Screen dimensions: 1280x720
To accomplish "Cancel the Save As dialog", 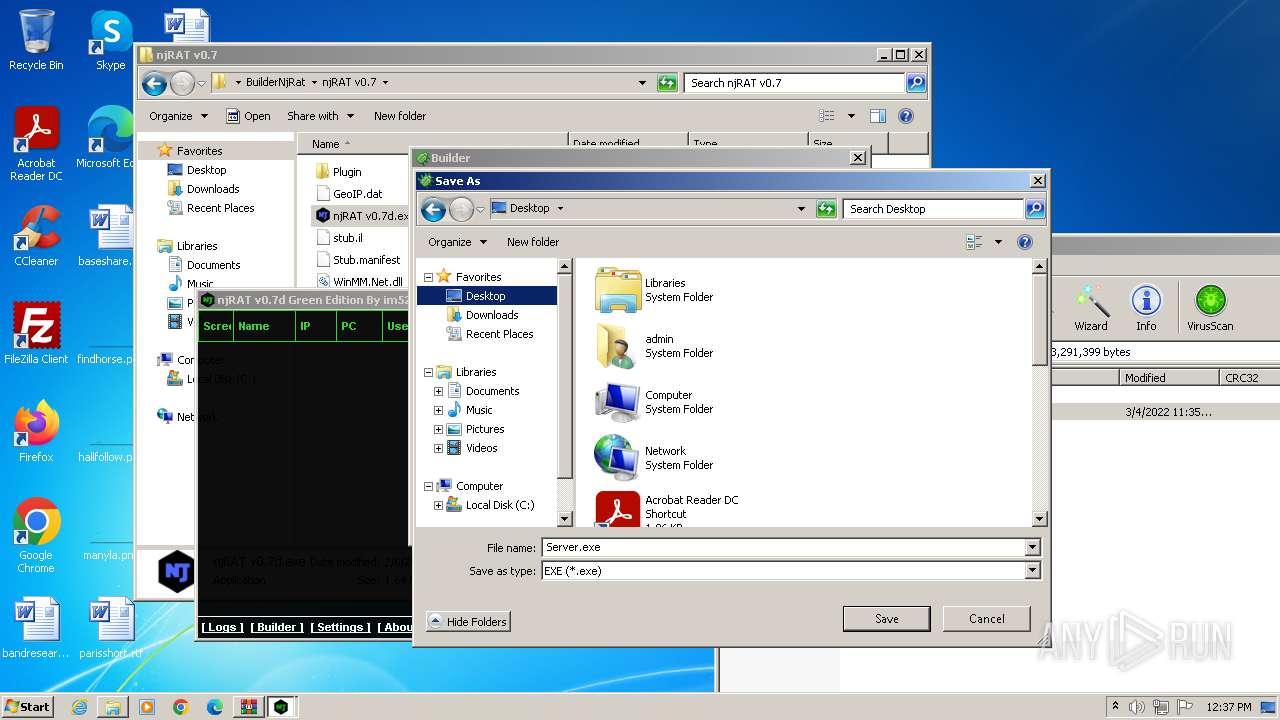I will (986, 618).
